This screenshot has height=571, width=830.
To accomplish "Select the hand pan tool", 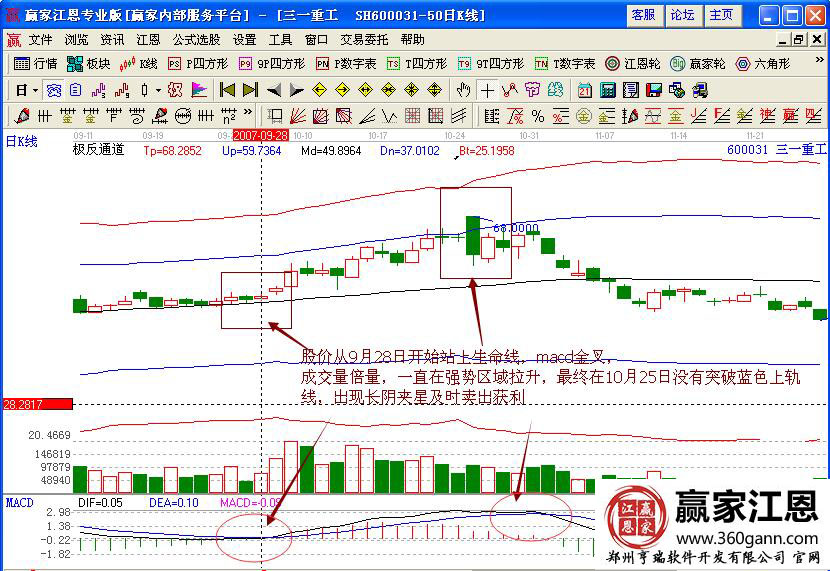I will click(x=463, y=89).
